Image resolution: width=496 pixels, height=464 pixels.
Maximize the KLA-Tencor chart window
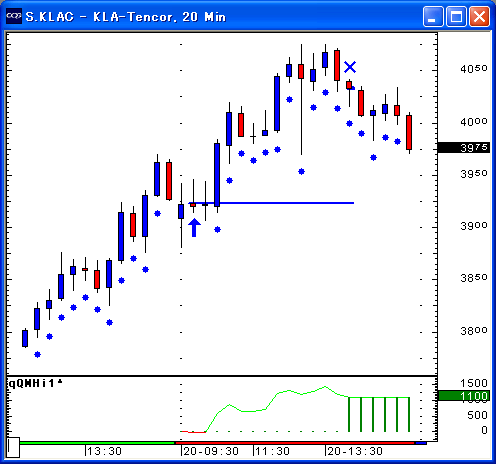click(456, 16)
